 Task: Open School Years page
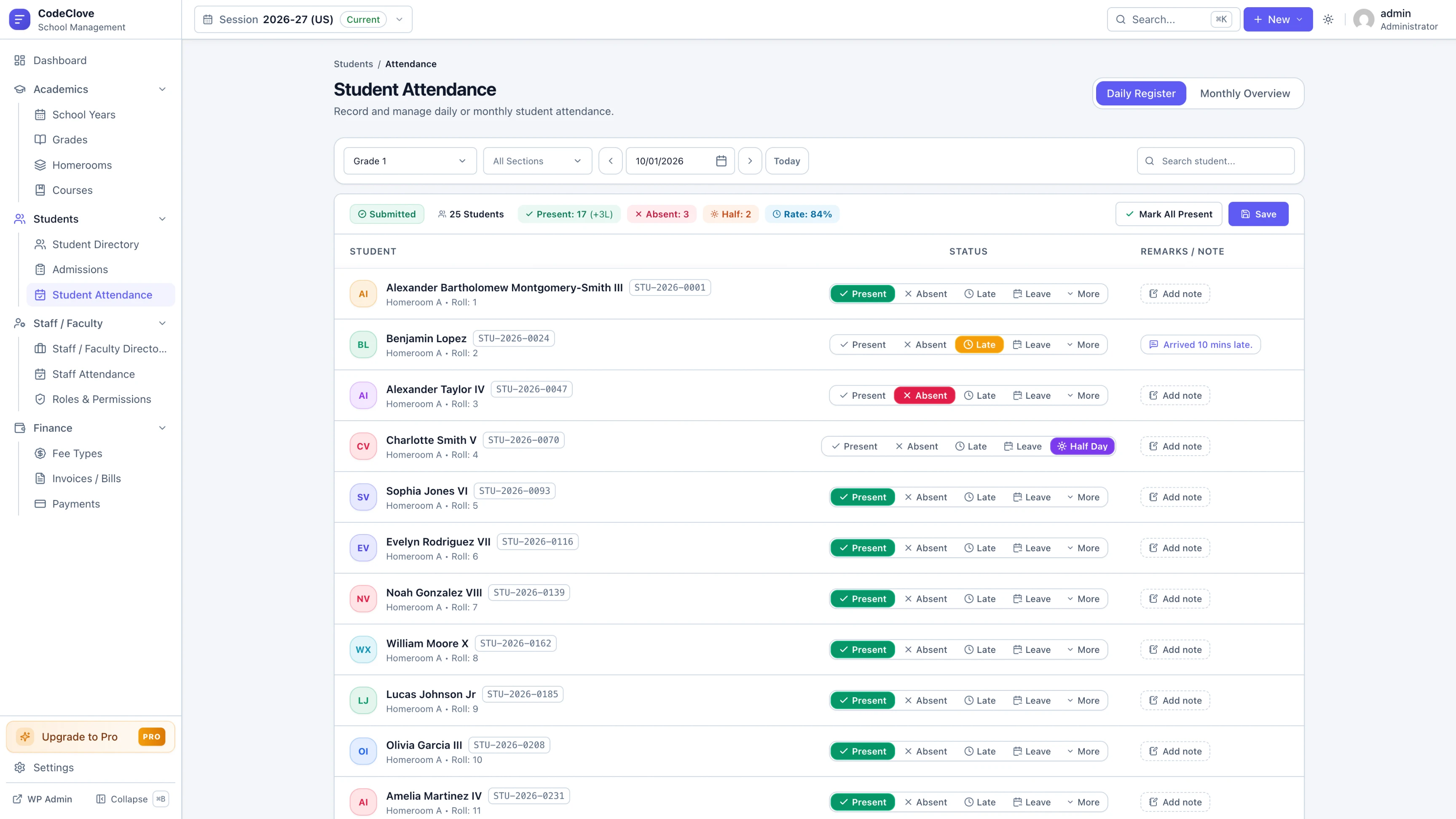coord(101,115)
